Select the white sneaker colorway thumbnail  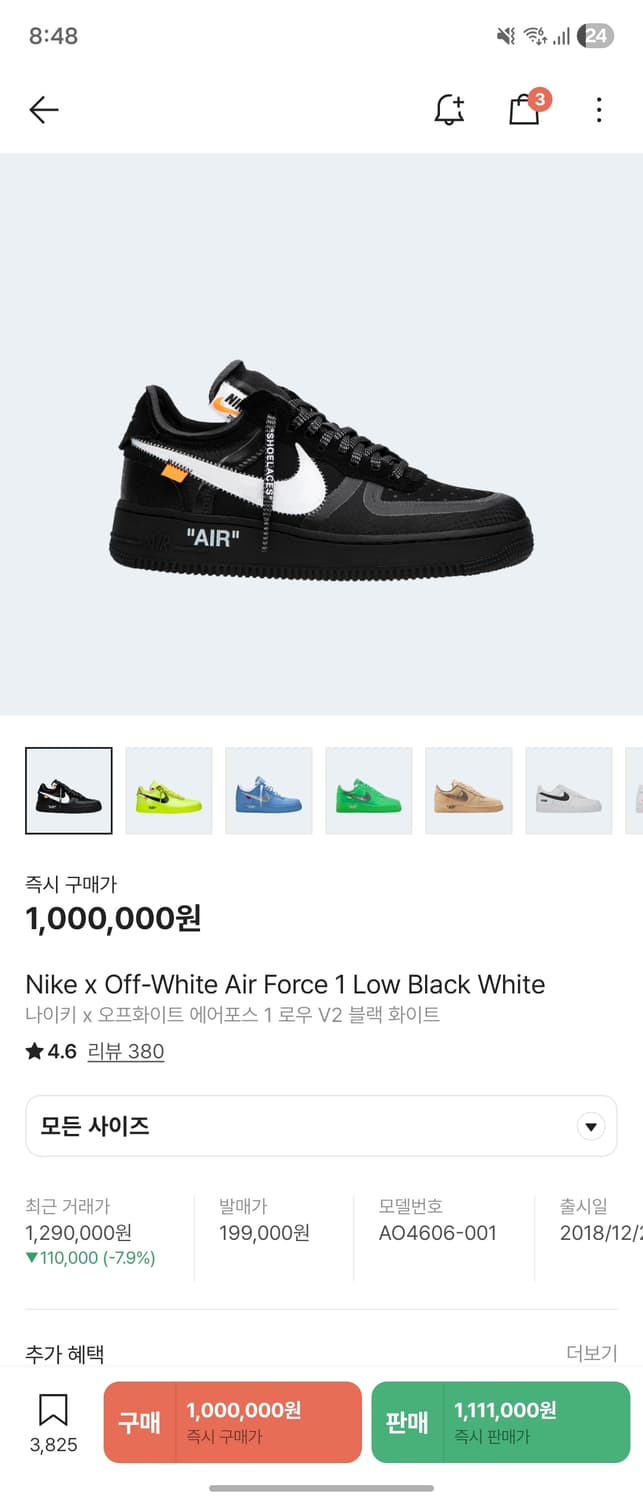569,791
